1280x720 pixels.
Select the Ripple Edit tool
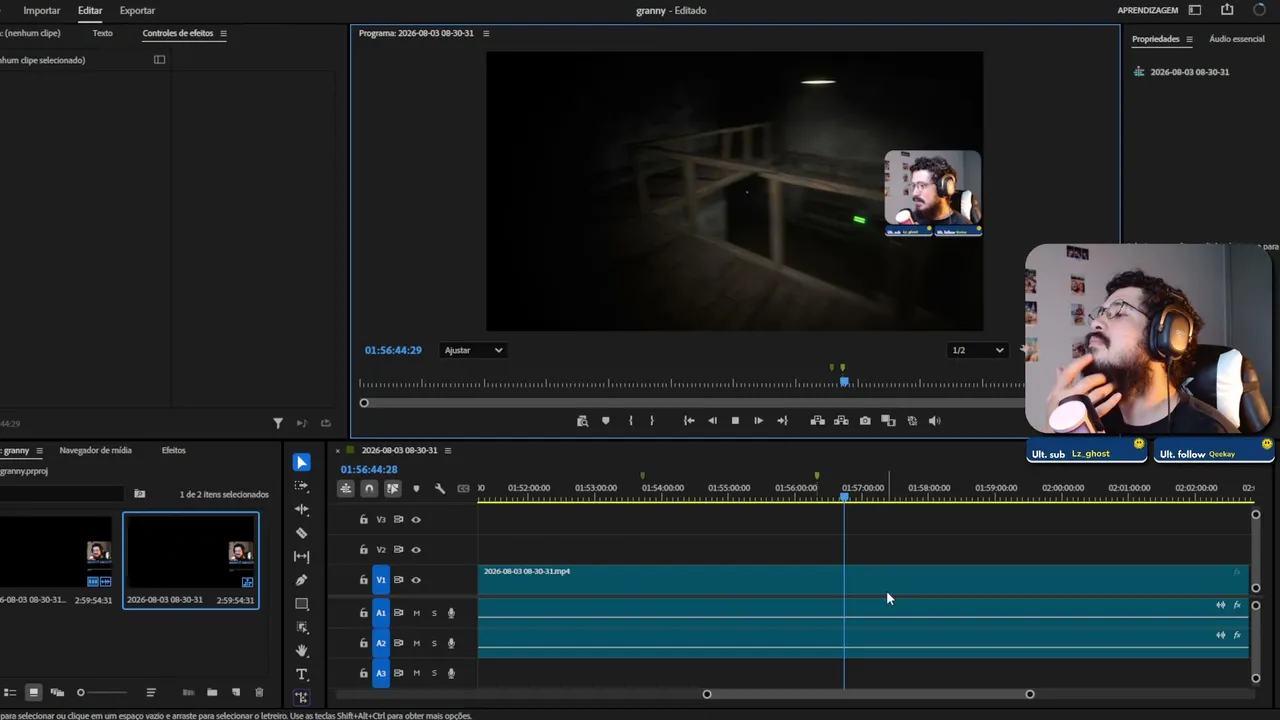(x=301, y=509)
